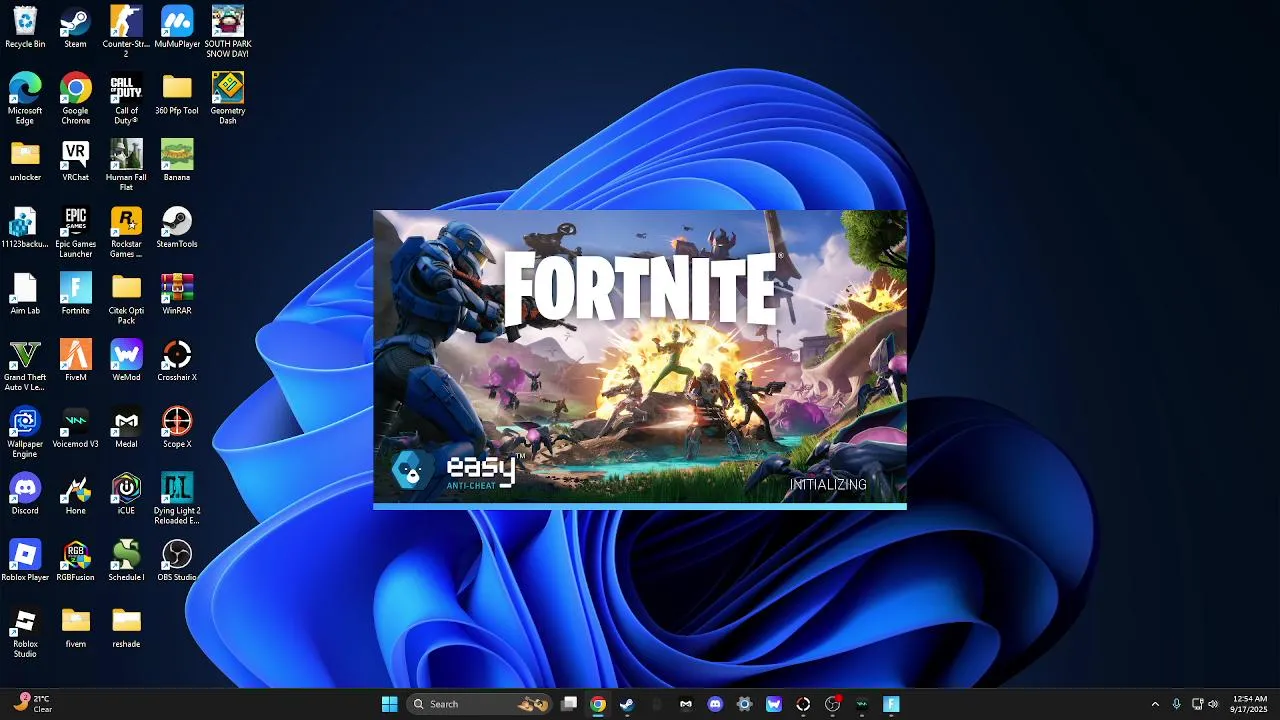
Task: Select the Grand Theft Auto V icon
Action: coord(25,365)
